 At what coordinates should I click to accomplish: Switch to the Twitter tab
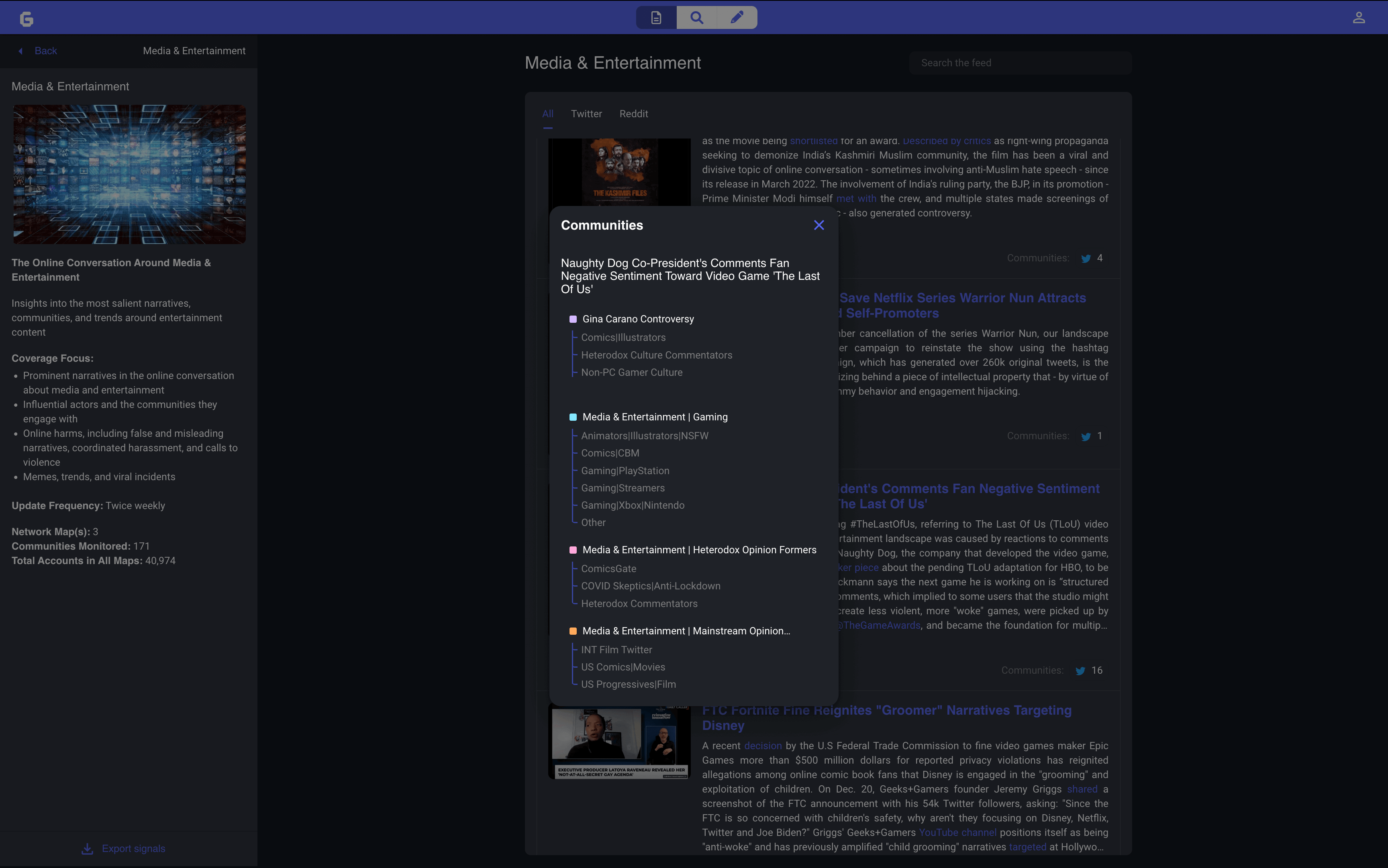coord(586,114)
